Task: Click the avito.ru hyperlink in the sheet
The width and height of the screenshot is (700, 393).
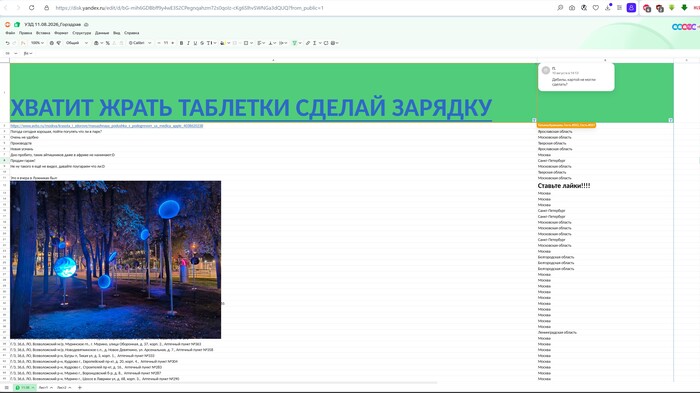Action: point(107,126)
